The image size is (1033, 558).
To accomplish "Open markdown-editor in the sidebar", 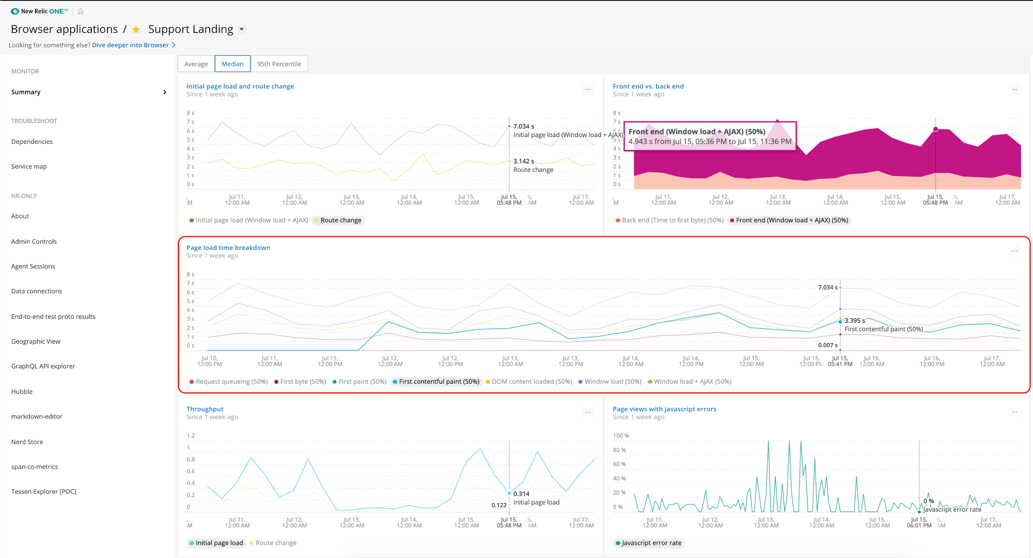I will coord(36,416).
